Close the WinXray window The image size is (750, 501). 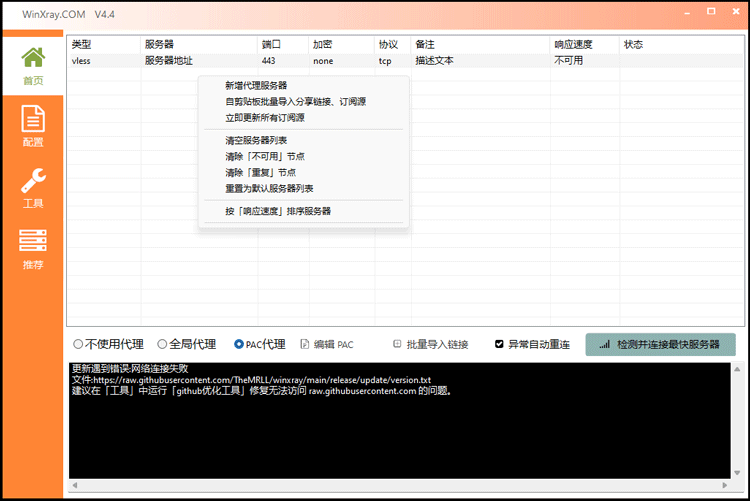(736, 11)
